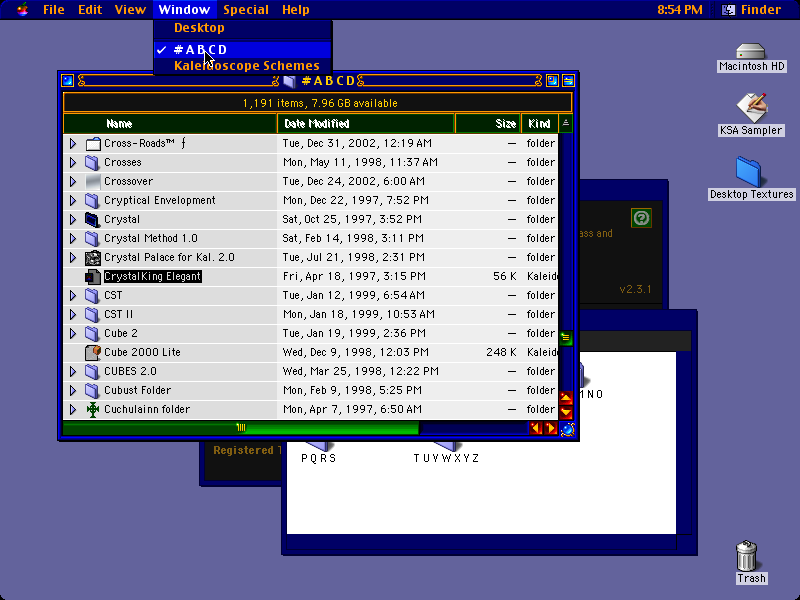Expand the Cryptical Envelopment disclosure triangle
Viewport: 800px width, 600px height.
73,200
